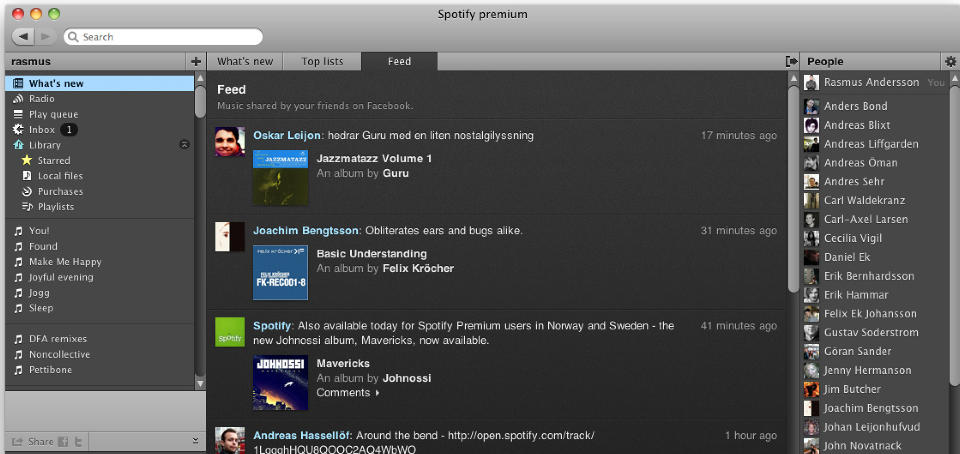Image resolution: width=960 pixels, height=454 pixels.
Task: Select Gustav Soderstrom in the People list
Action: point(876,333)
